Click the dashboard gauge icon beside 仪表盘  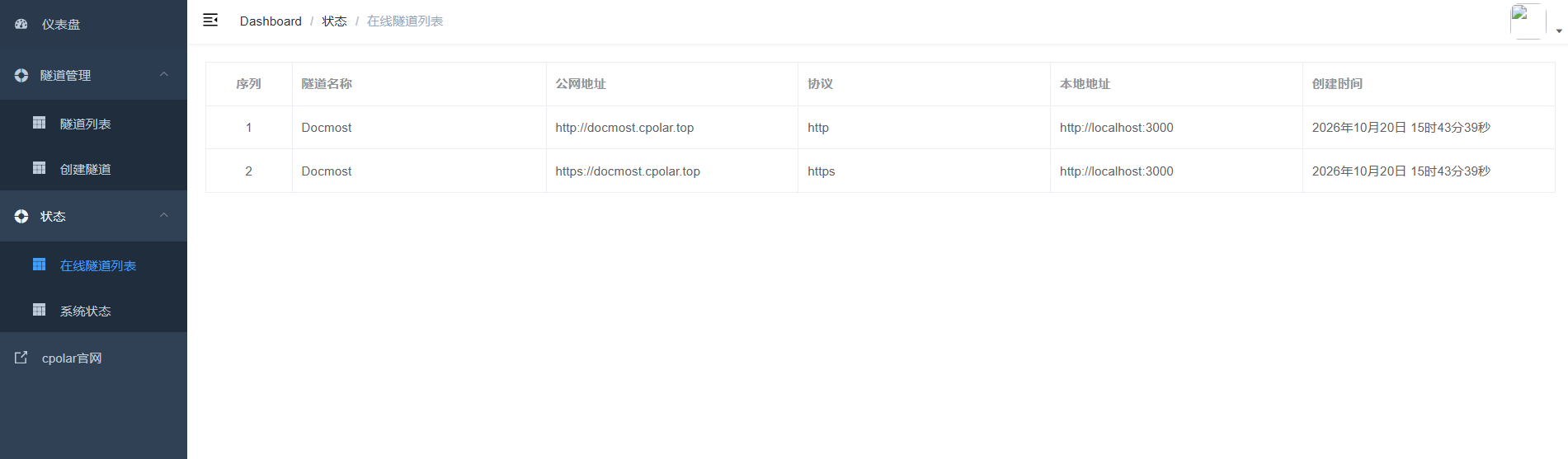[21, 25]
